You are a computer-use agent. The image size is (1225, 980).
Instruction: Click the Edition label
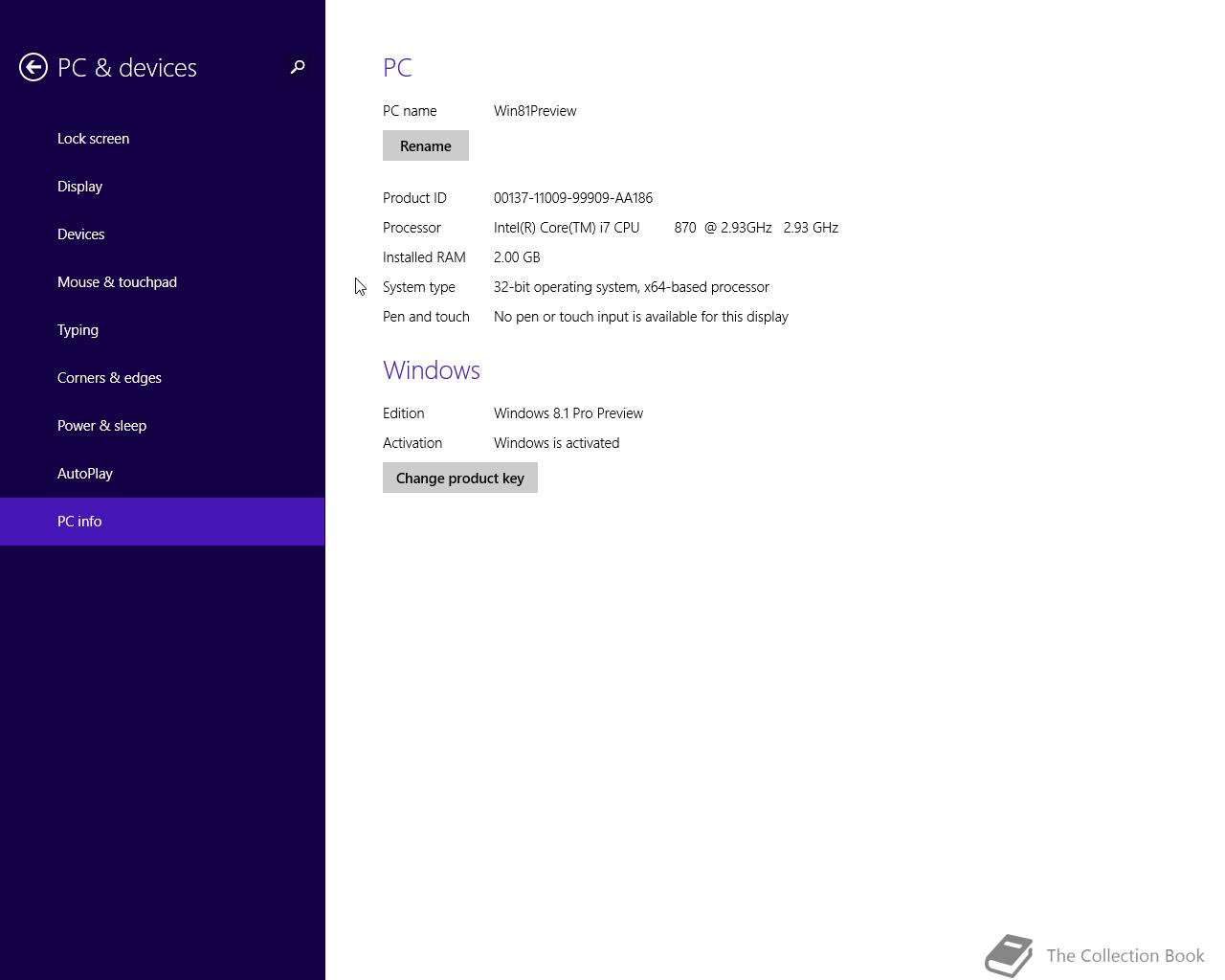[404, 413]
